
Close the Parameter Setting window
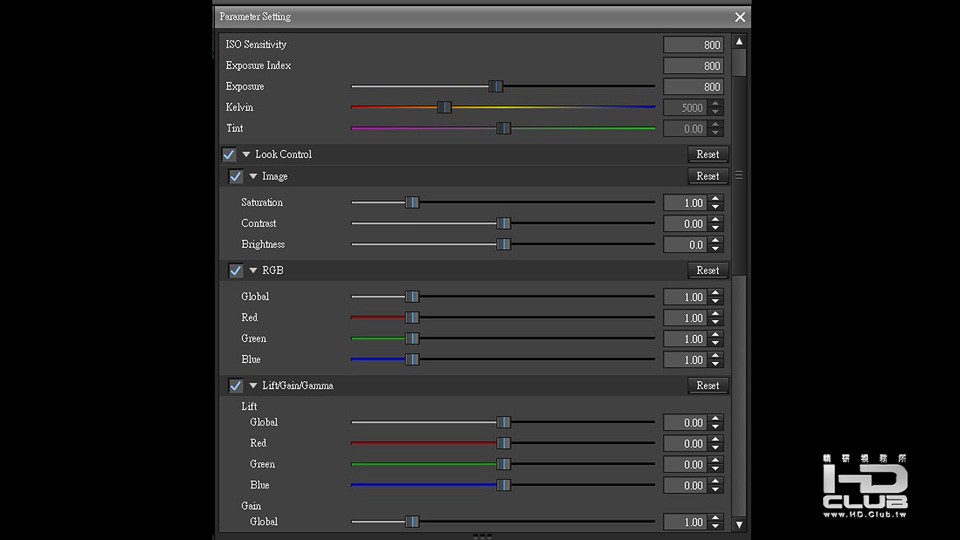tap(740, 17)
